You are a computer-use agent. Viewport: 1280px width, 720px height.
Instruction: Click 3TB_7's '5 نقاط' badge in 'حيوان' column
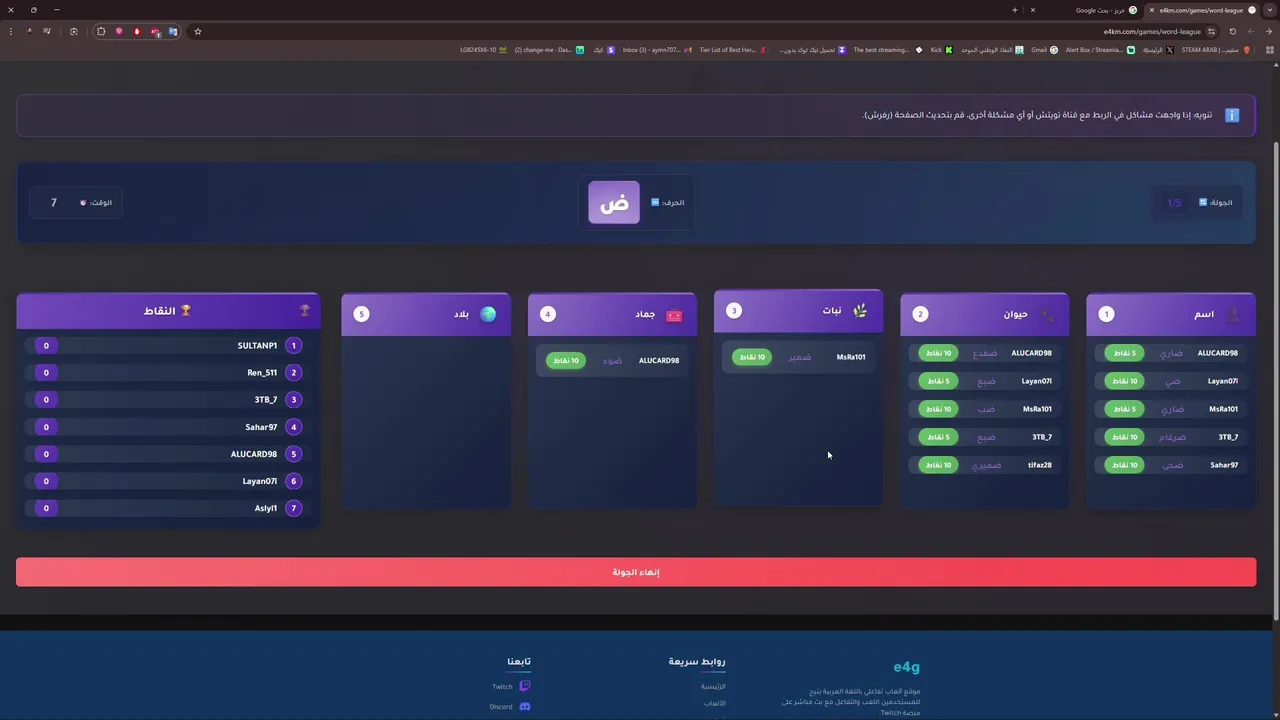click(x=938, y=437)
